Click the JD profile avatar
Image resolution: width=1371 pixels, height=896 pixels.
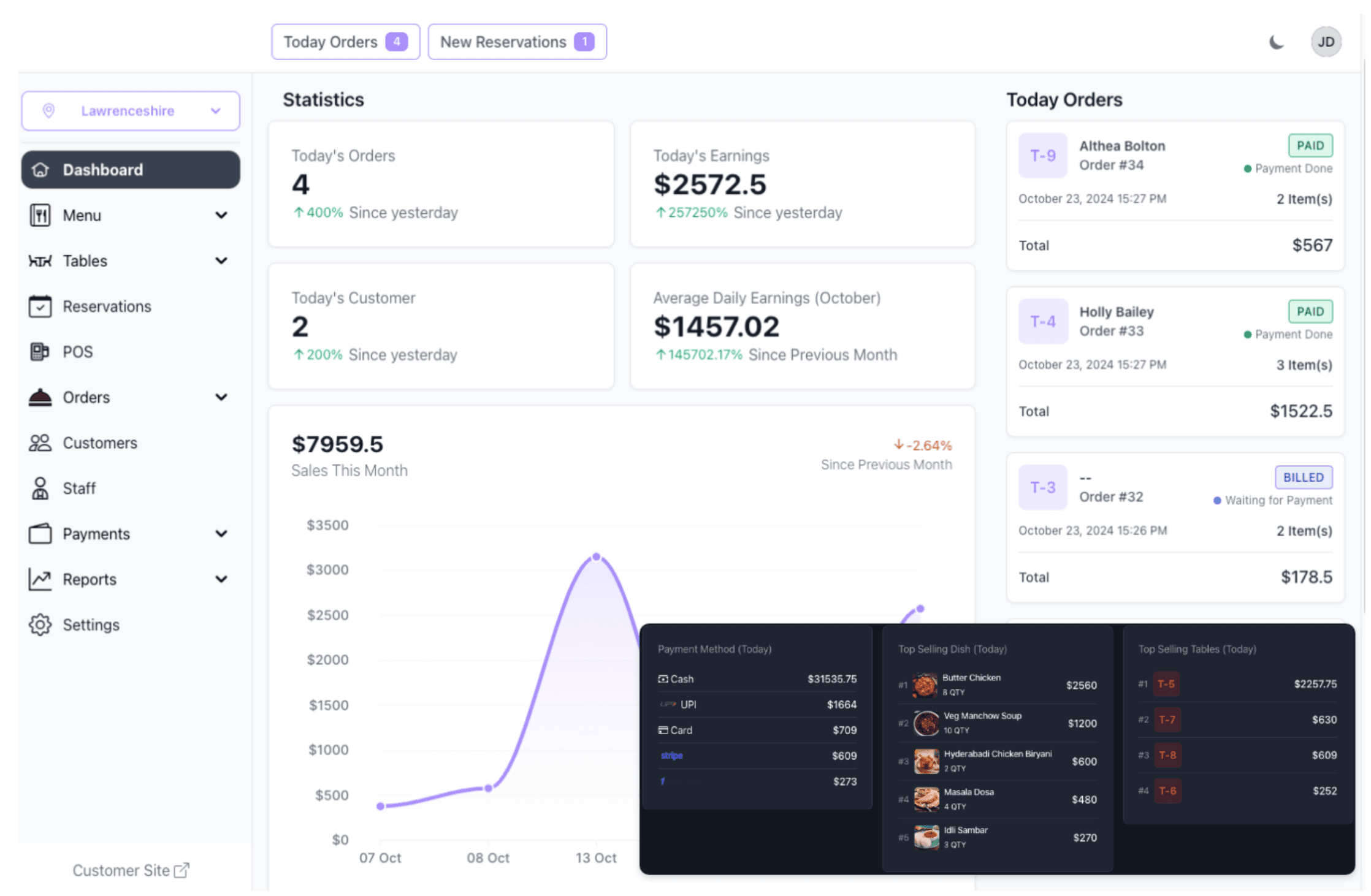[x=1326, y=42]
